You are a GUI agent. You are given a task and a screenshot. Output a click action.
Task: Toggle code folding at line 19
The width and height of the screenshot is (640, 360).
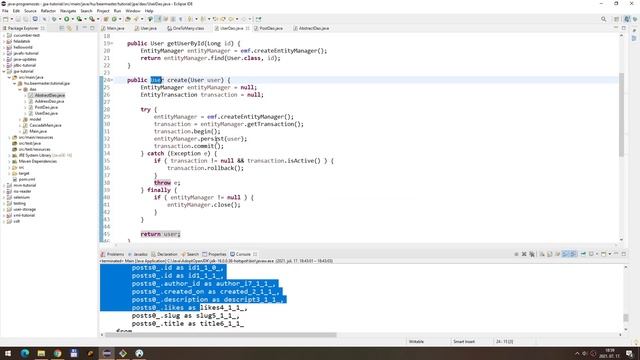click(112, 43)
